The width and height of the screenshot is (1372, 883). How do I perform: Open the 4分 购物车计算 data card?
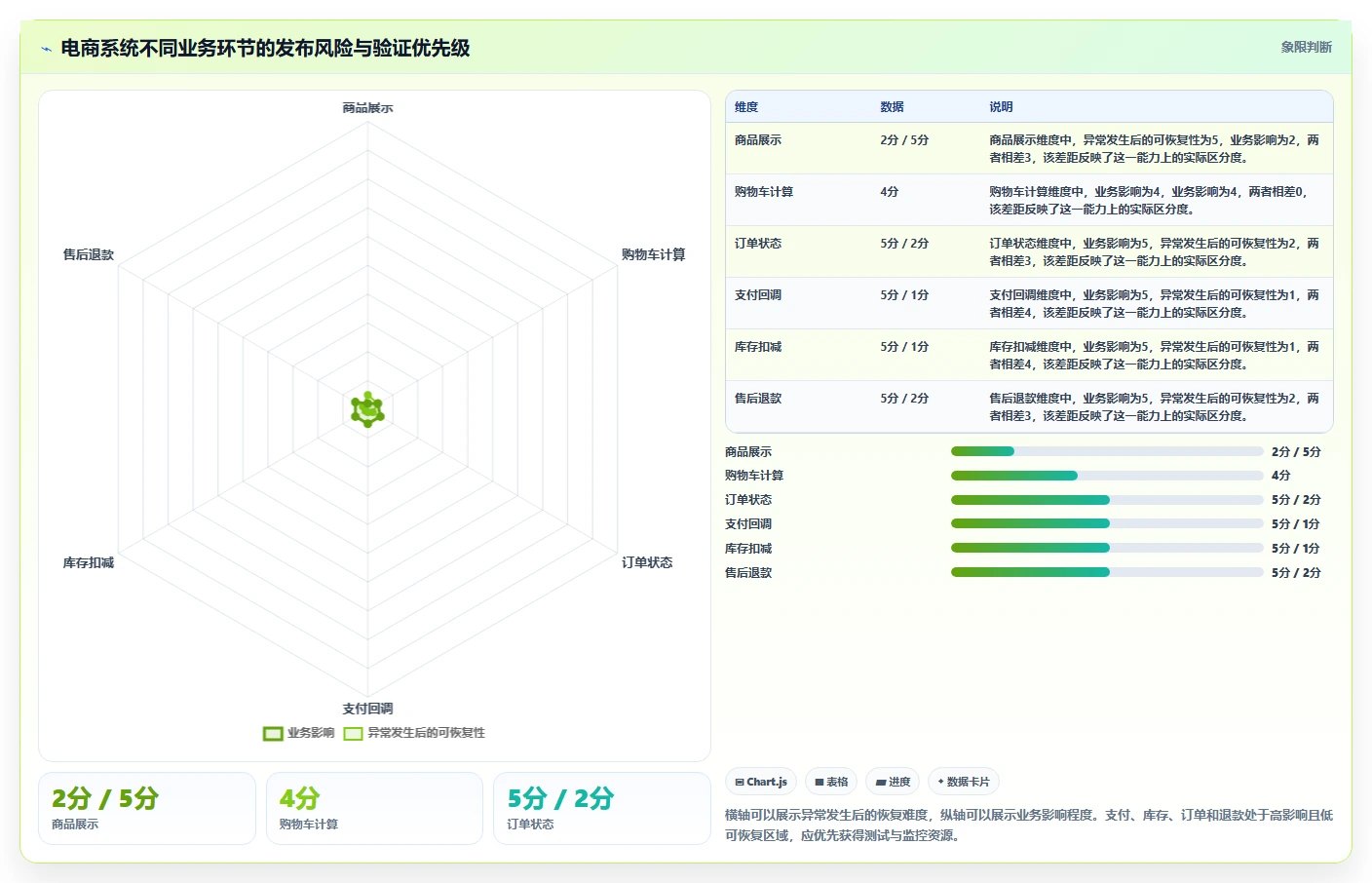(x=374, y=808)
